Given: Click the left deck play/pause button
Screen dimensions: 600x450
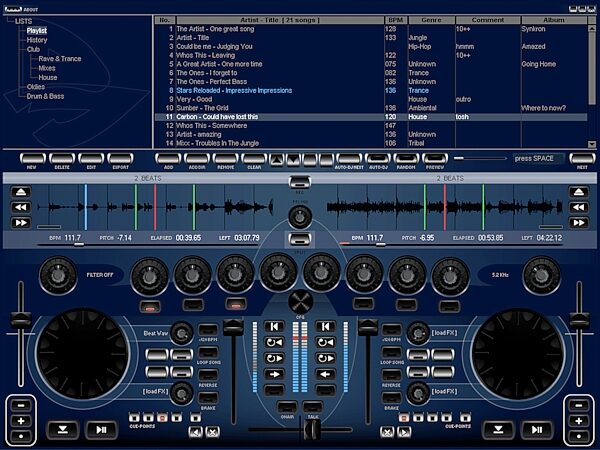Looking at the screenshot, I should (x=101, y=430).
